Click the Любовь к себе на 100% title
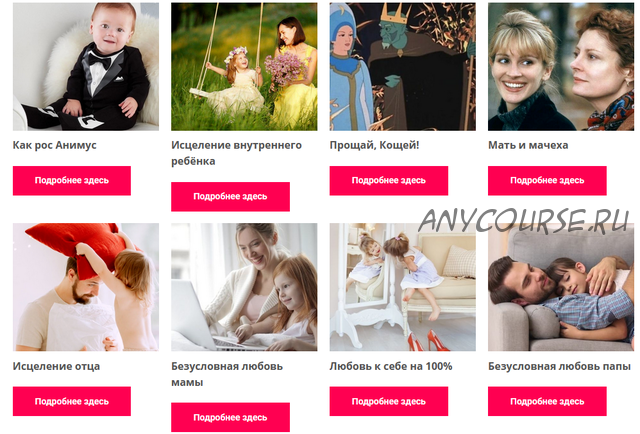The width and height of the screenshot is (640, 434). point(391,366)
